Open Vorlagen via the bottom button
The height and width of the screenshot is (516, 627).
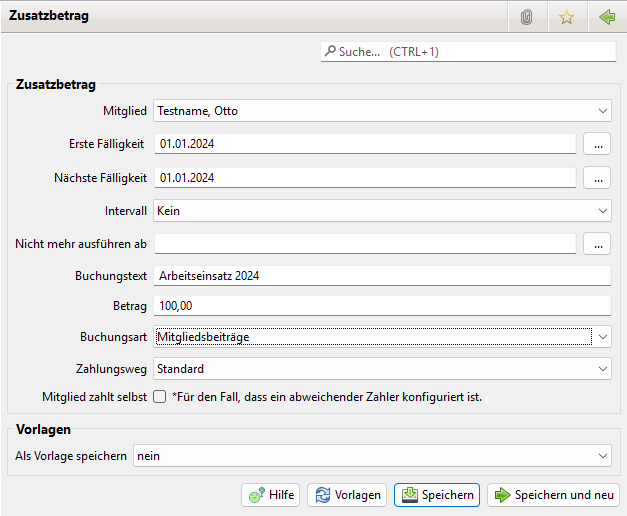click(x=346, y=495)
